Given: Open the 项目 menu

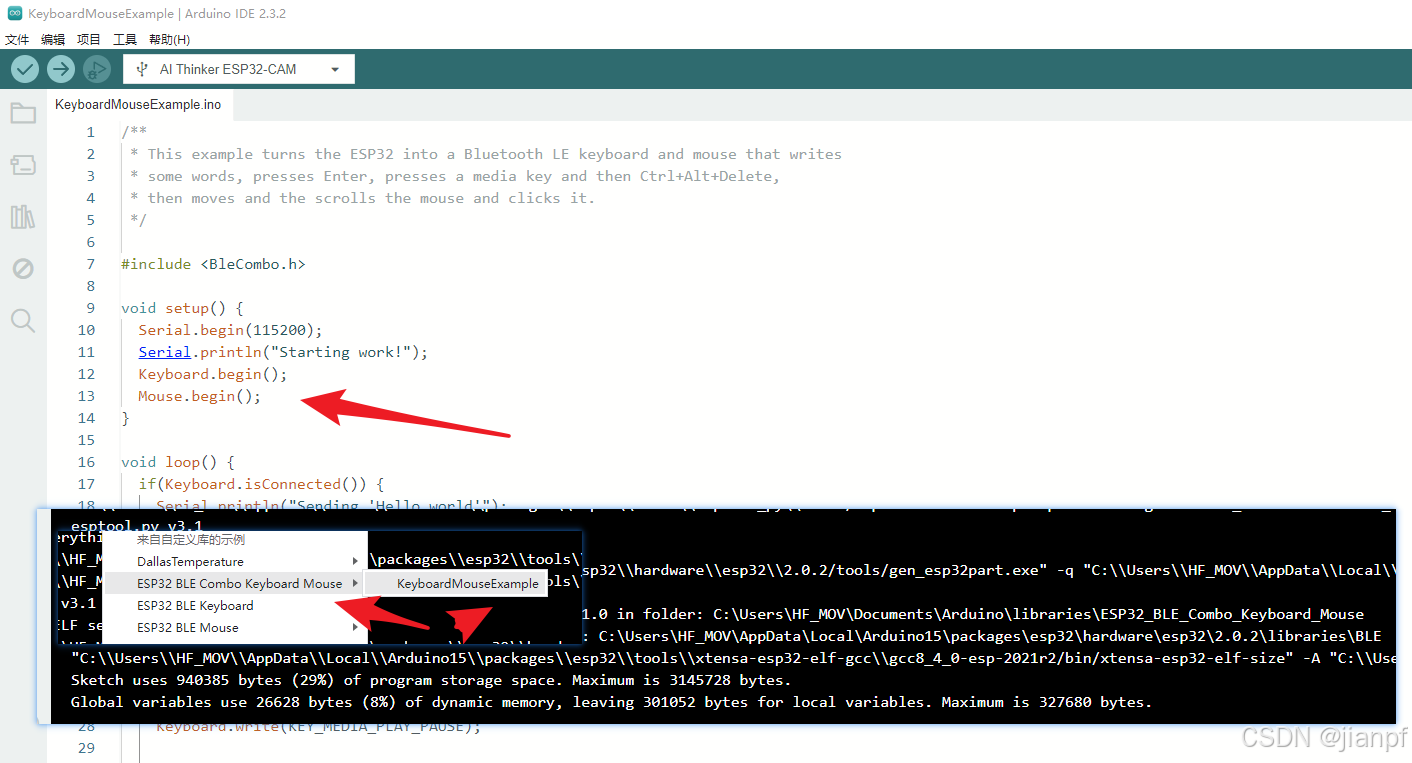Looking at the screenshot, I should coord(89,39).
